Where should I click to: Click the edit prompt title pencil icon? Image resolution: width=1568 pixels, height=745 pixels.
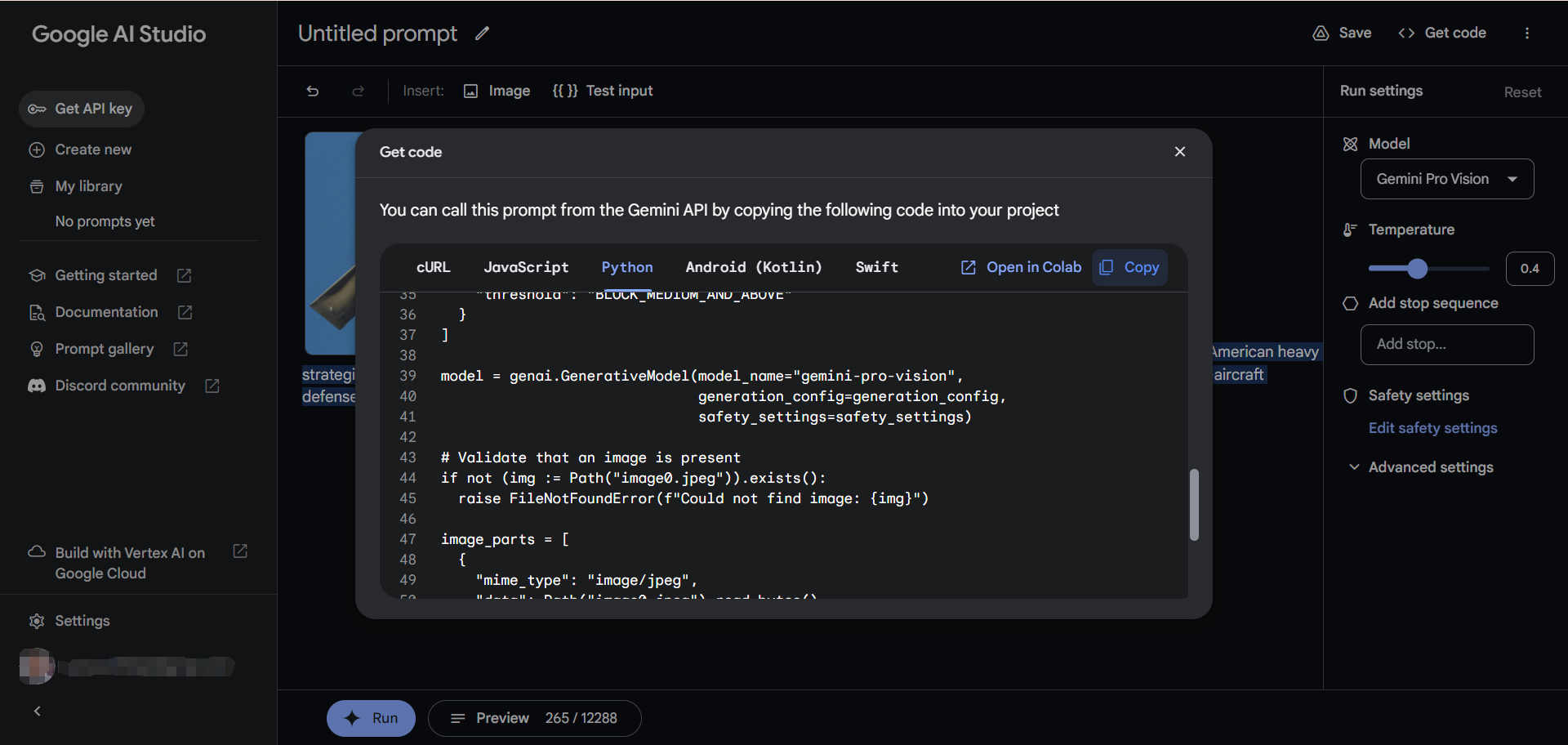click(483, 33)
